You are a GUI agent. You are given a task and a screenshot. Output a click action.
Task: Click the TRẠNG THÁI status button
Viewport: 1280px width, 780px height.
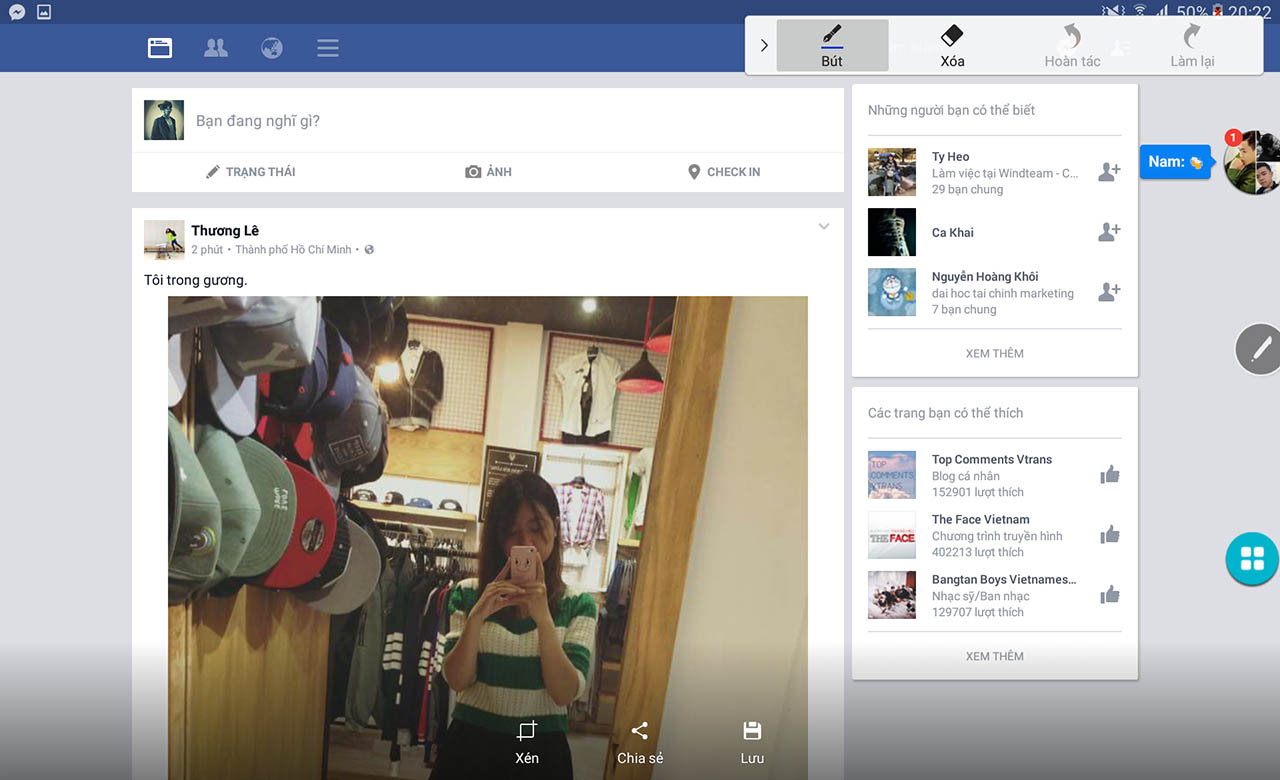(x=250, y=172)
